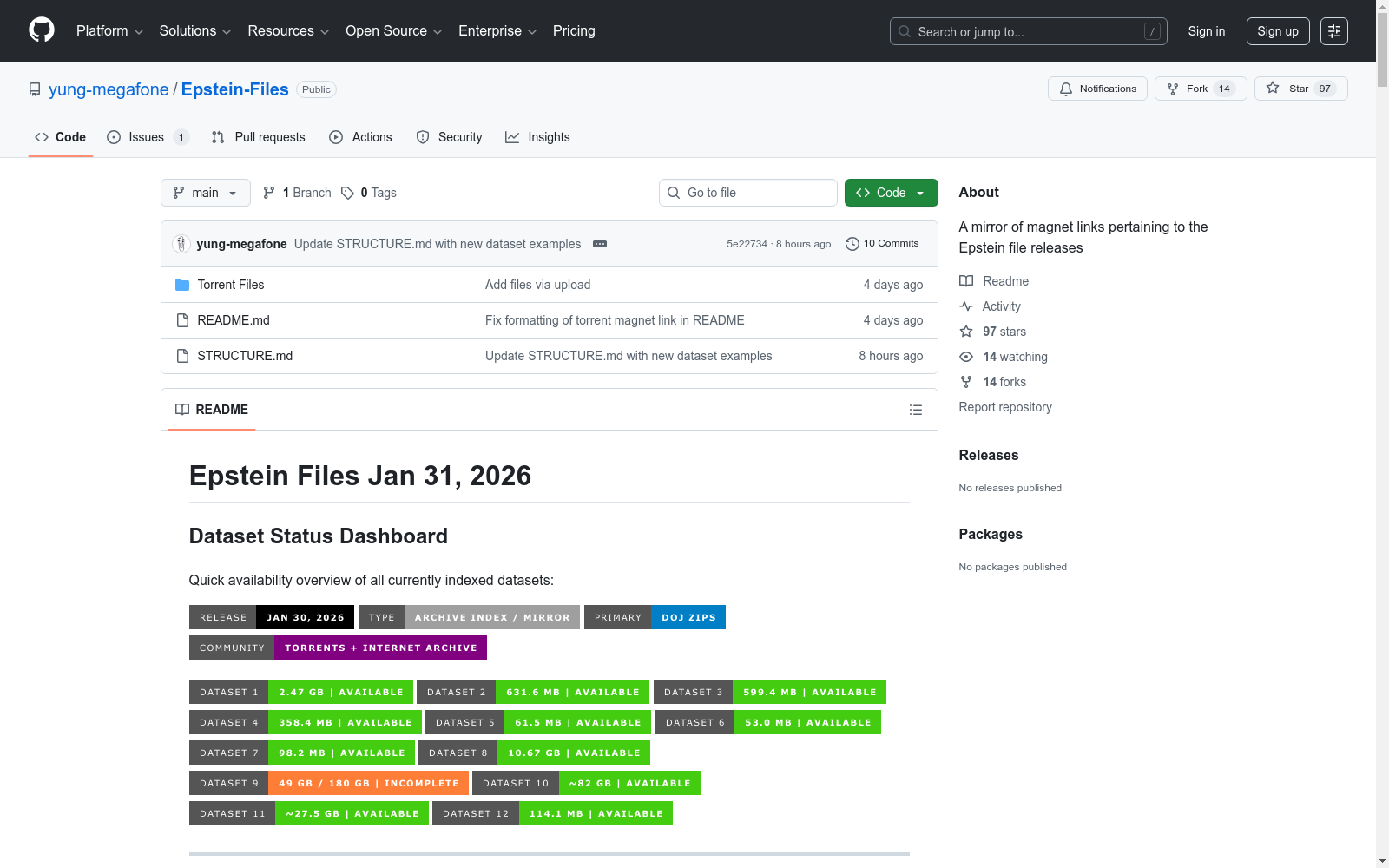Click the 1 Branch link
The width and height of the screenshot is (1389, 868).
tap(297, 193)
